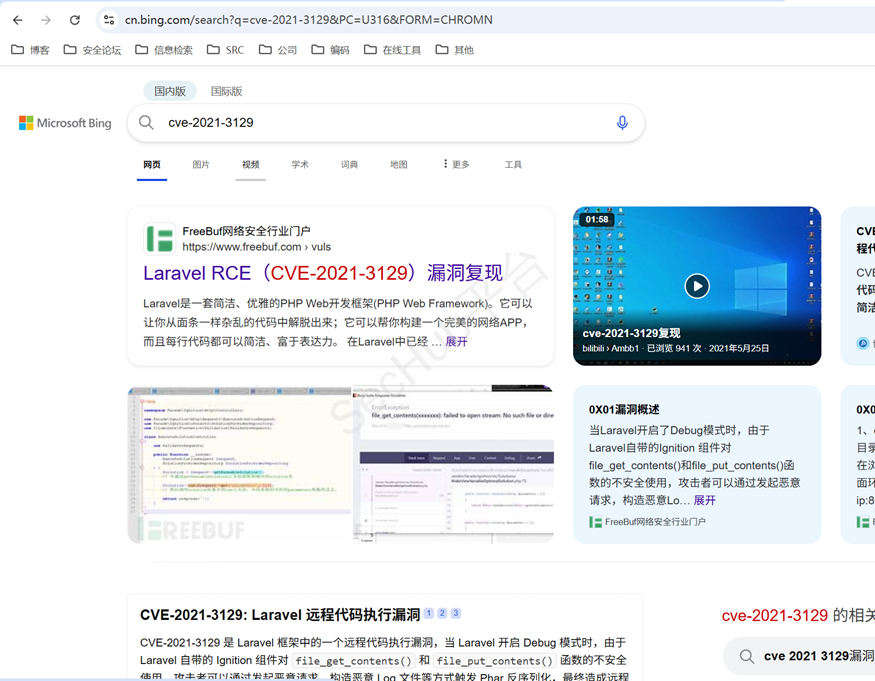
Task: Select the 视频 tab
Action: pos(251,165)
